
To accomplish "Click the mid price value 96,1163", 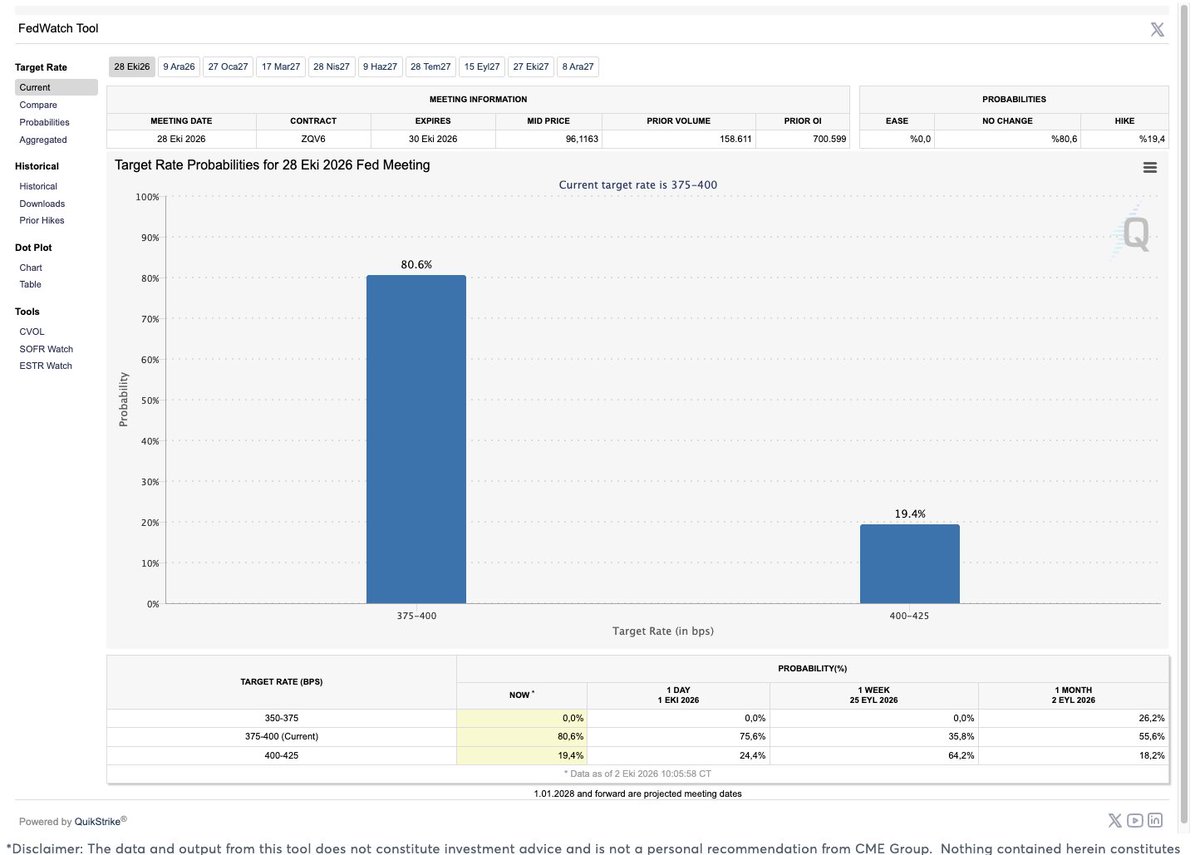I will pyautogui.click(x=582, y=139).
